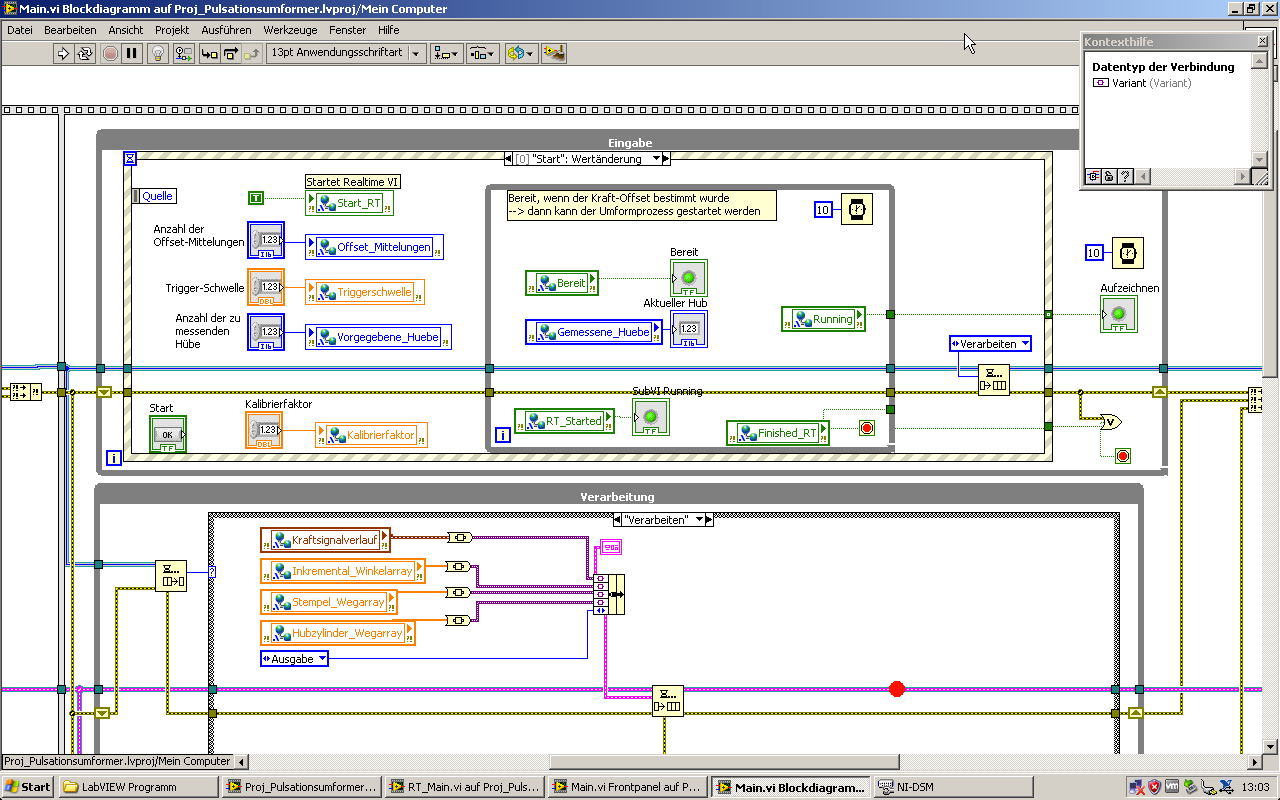Open the Align Objects dropdown
The width and height of the screenshot is (1280, 800).
(x=446, y=53)
